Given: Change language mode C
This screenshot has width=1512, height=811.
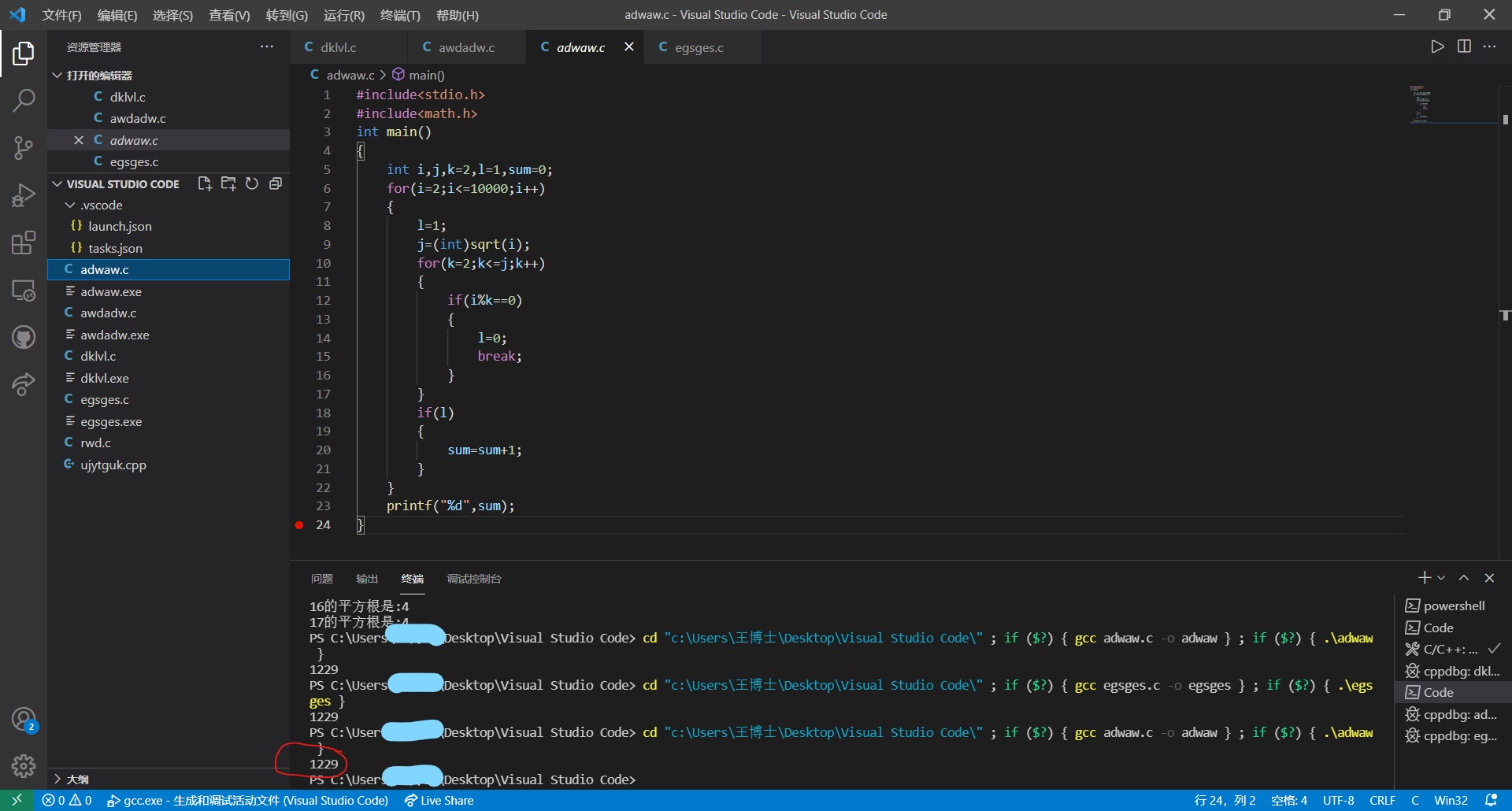Looking at the screenshot, I should click(x=1415, y=800).
